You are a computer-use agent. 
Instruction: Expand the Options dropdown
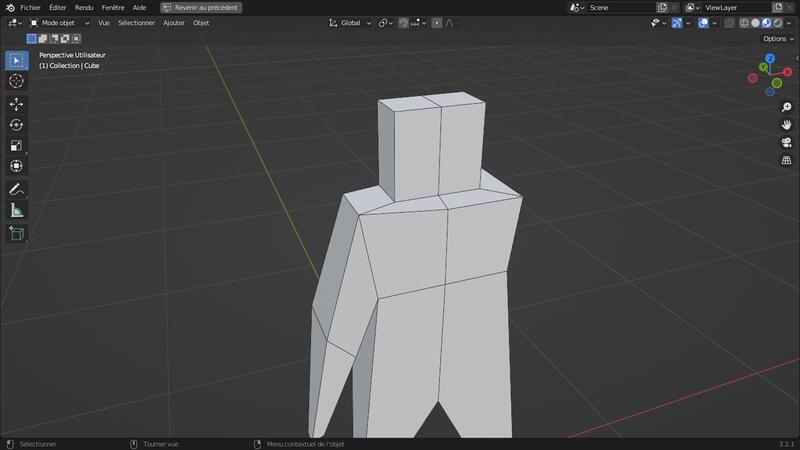click(778, 39)
